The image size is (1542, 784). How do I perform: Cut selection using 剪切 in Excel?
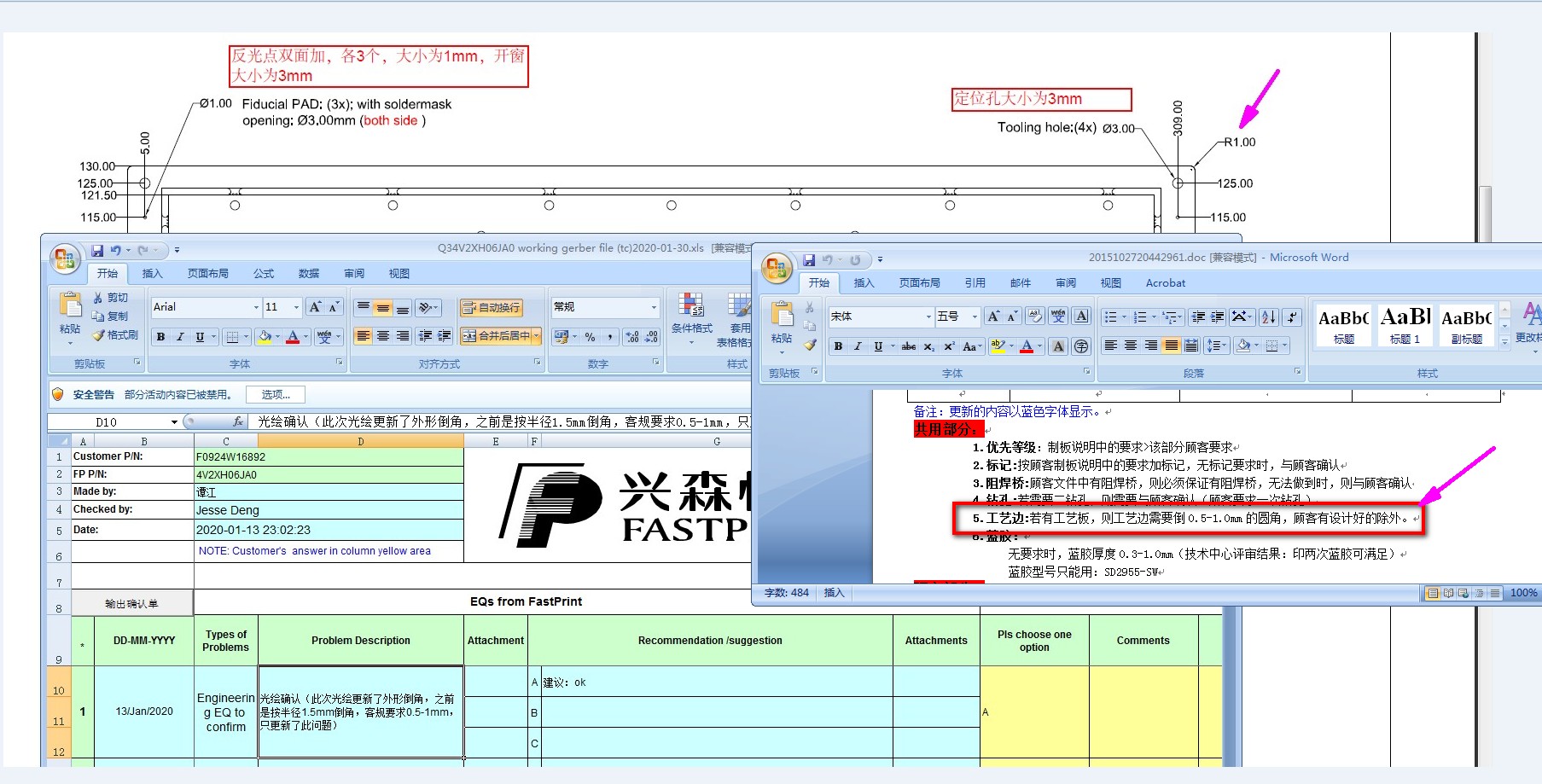coord(111,298)
